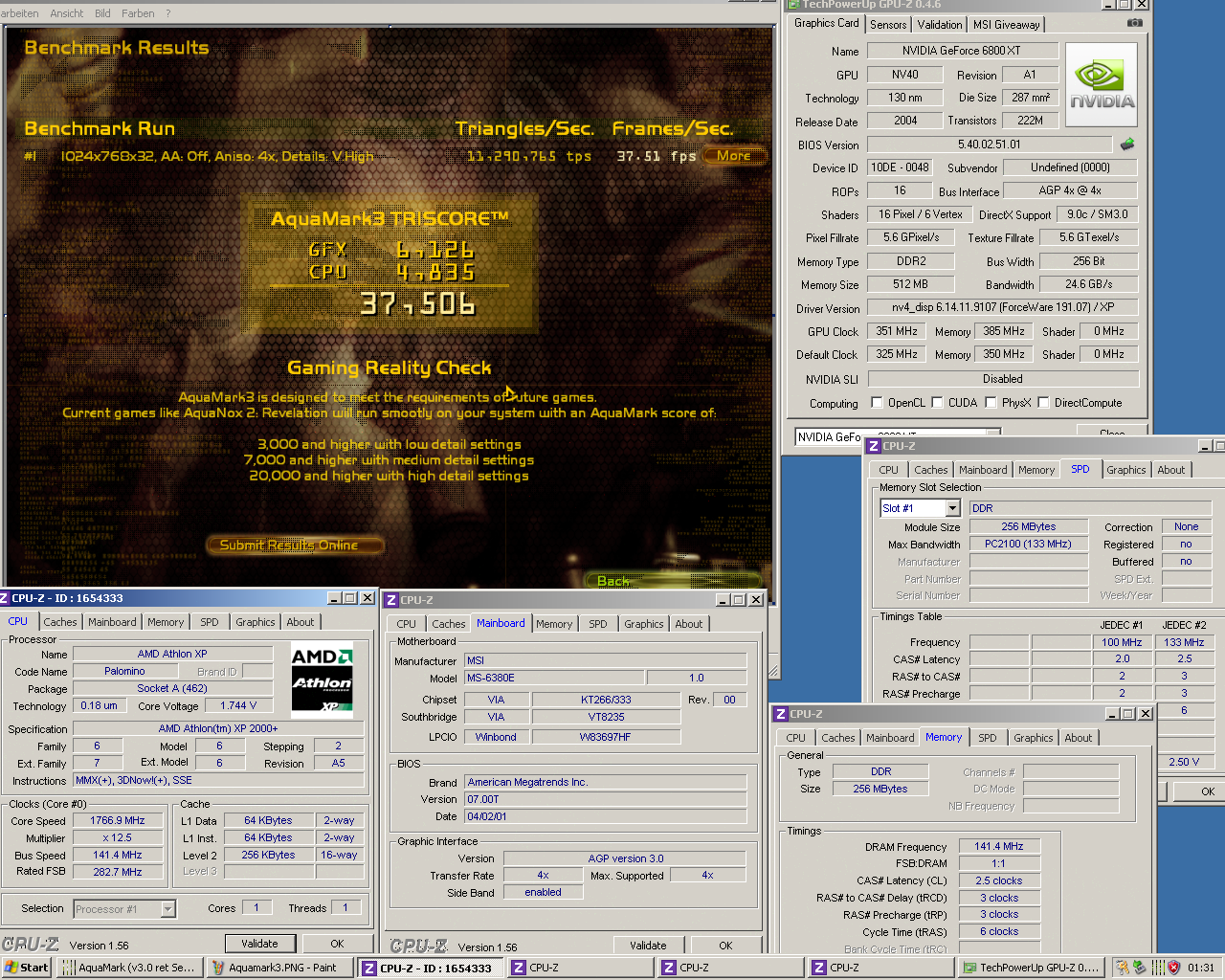Image resolution: width=1225 pixels, height=980 pixels.
Task: Enable the OpenCL checkbox
Action: [x=877, y=403]
